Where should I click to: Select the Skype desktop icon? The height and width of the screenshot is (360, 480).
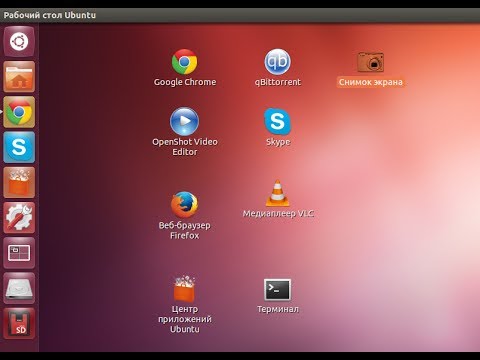[x=277, y=121]
